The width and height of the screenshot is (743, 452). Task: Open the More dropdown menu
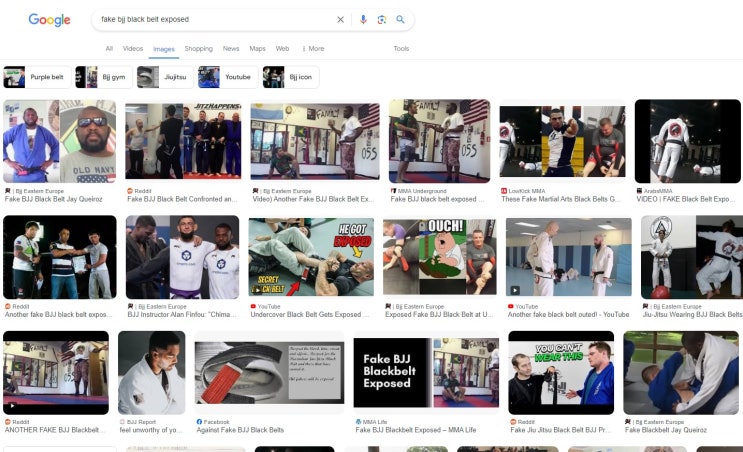(x=313, y=48)
